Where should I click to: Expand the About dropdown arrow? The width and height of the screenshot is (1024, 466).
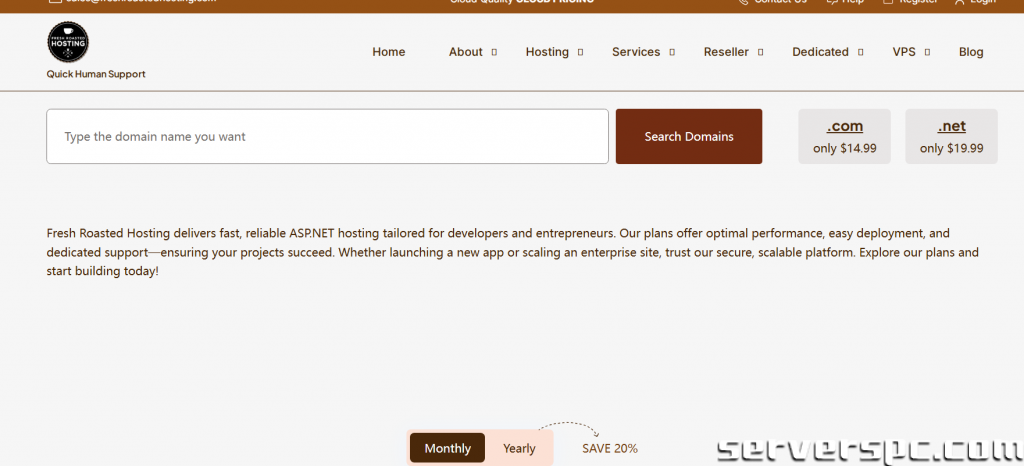pos(494,52)
